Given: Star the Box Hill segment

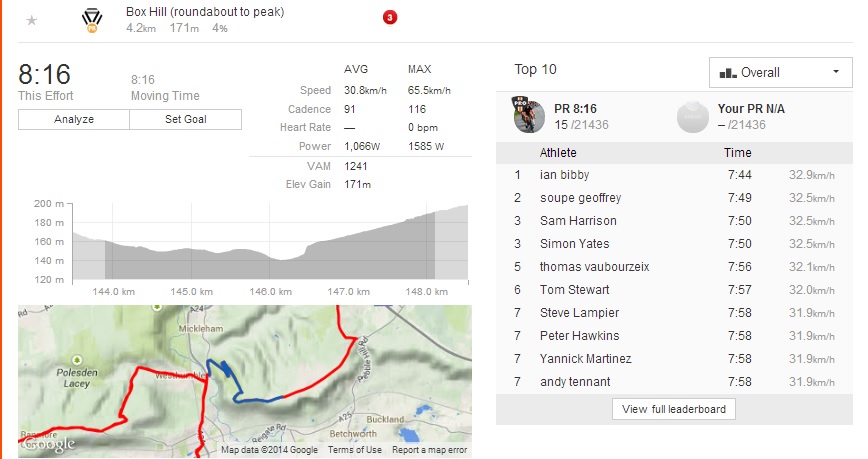Looking at the screenshot, I should [32, 20].
